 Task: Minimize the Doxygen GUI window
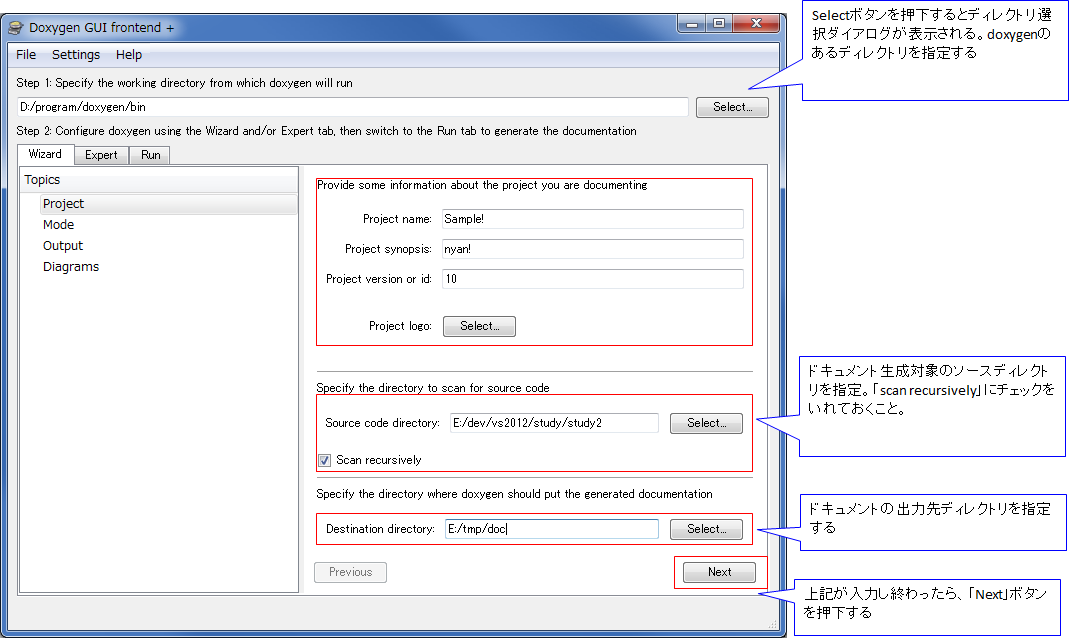click(692, 24)
